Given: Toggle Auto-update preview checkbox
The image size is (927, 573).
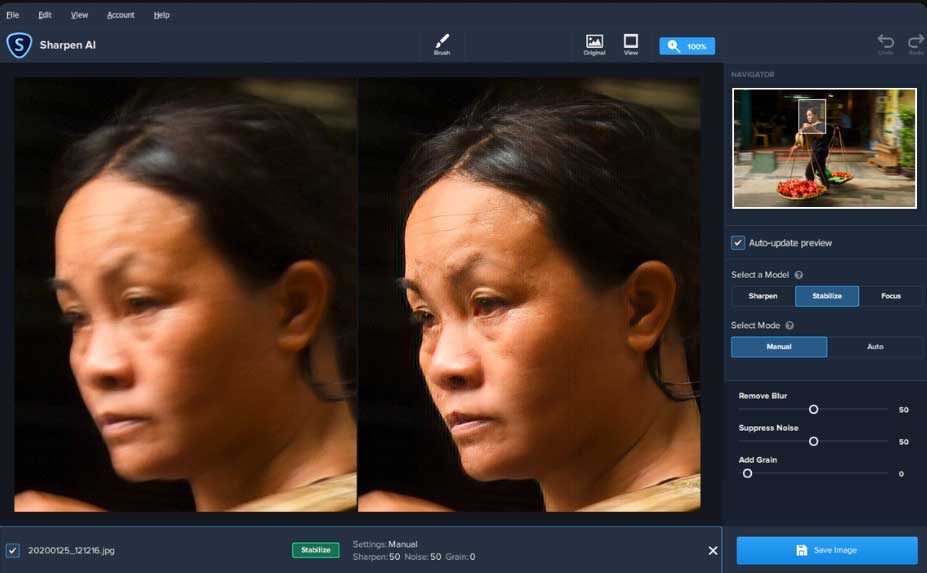Looking at the screenshot, I should (x=738, y=243).
